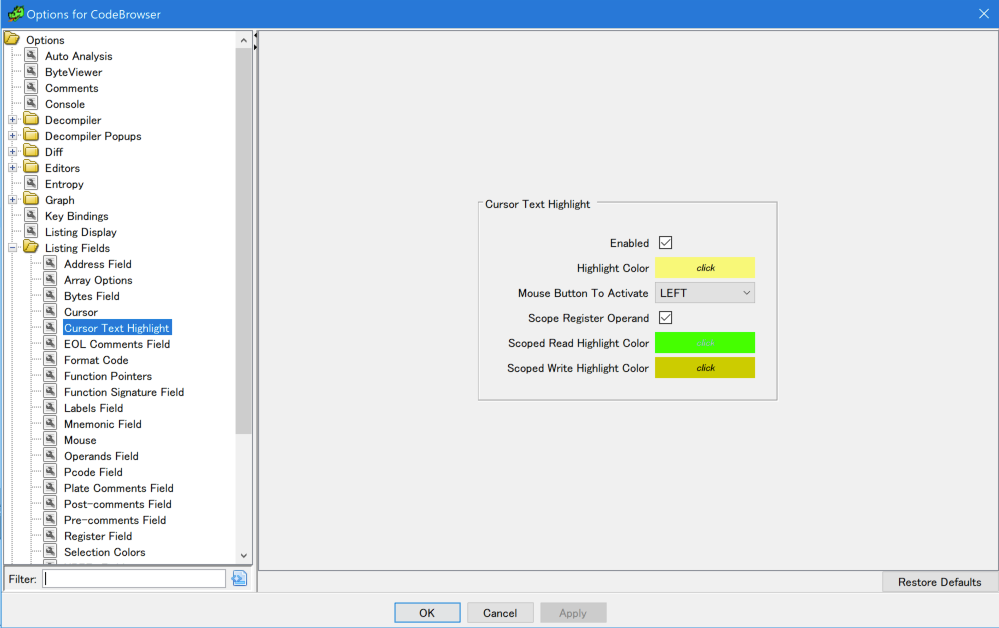Open the yellow Highlight Color swatch

pos(705,268)
